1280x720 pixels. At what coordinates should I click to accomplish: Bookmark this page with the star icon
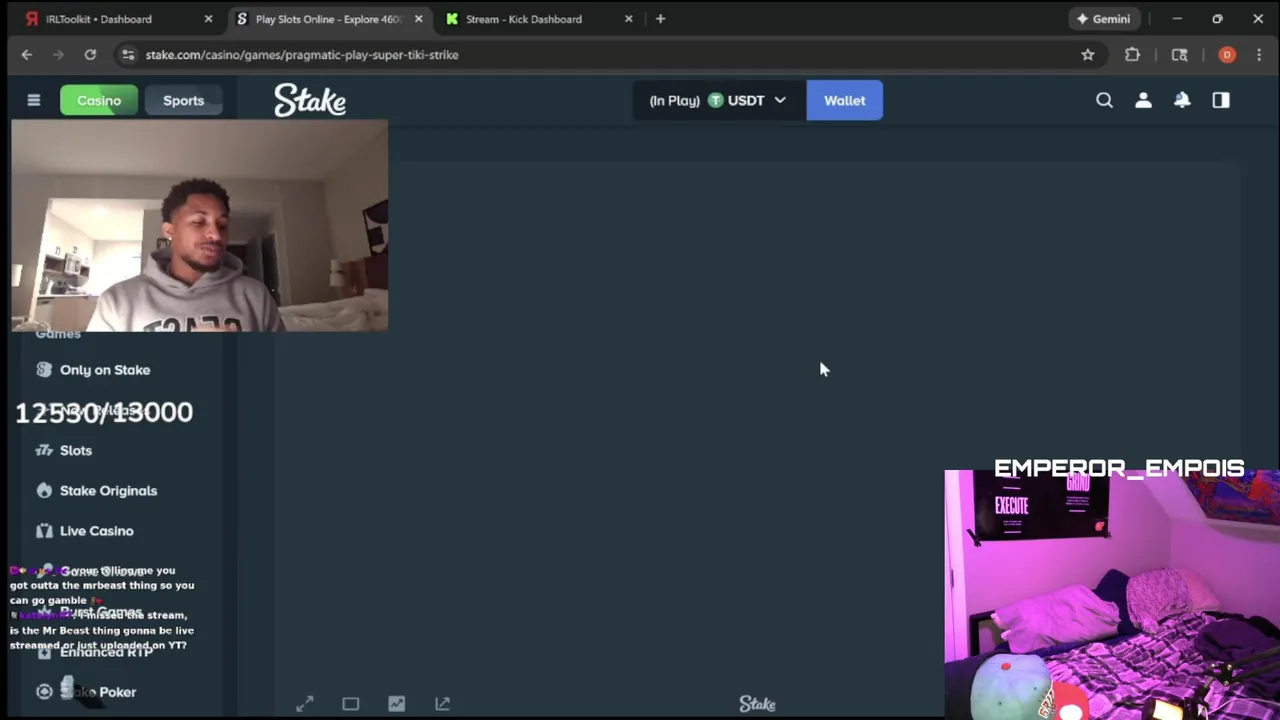coord(1088,55)
